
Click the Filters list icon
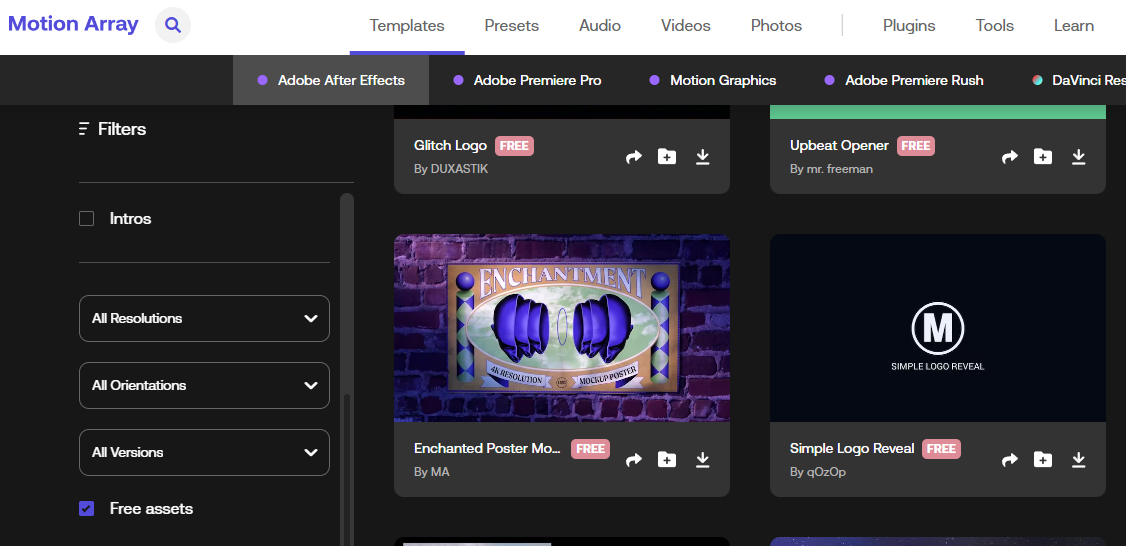[83, 129]
